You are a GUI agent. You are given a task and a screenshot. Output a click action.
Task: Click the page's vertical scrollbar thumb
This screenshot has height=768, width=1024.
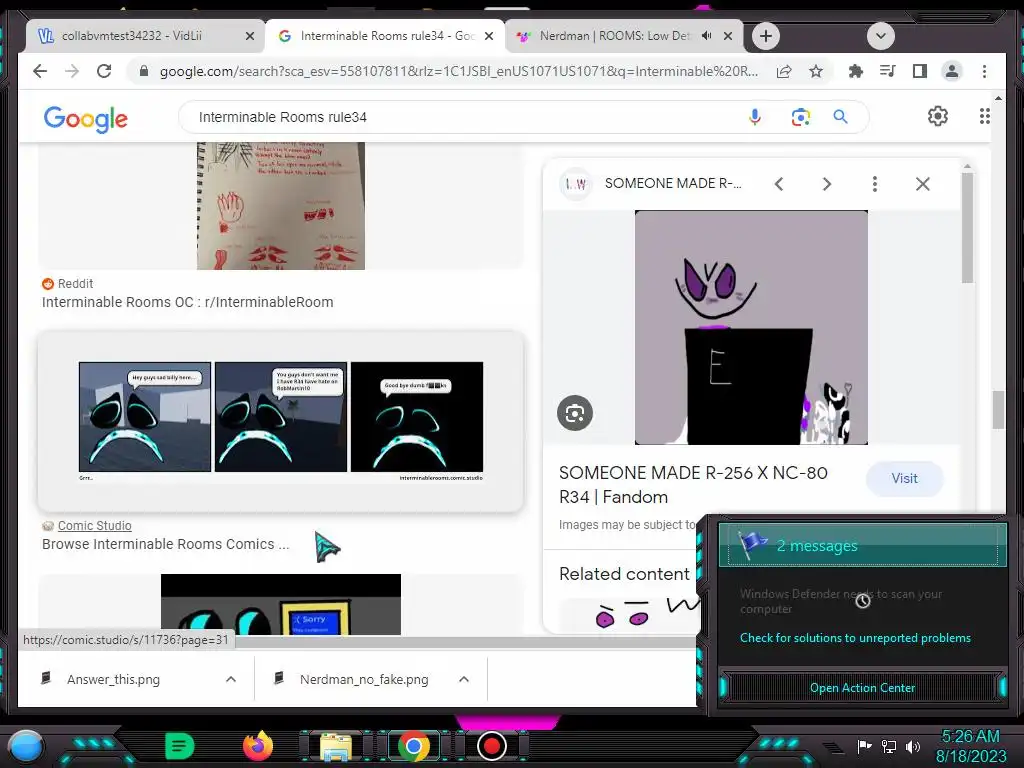click(x=998, y=409)
